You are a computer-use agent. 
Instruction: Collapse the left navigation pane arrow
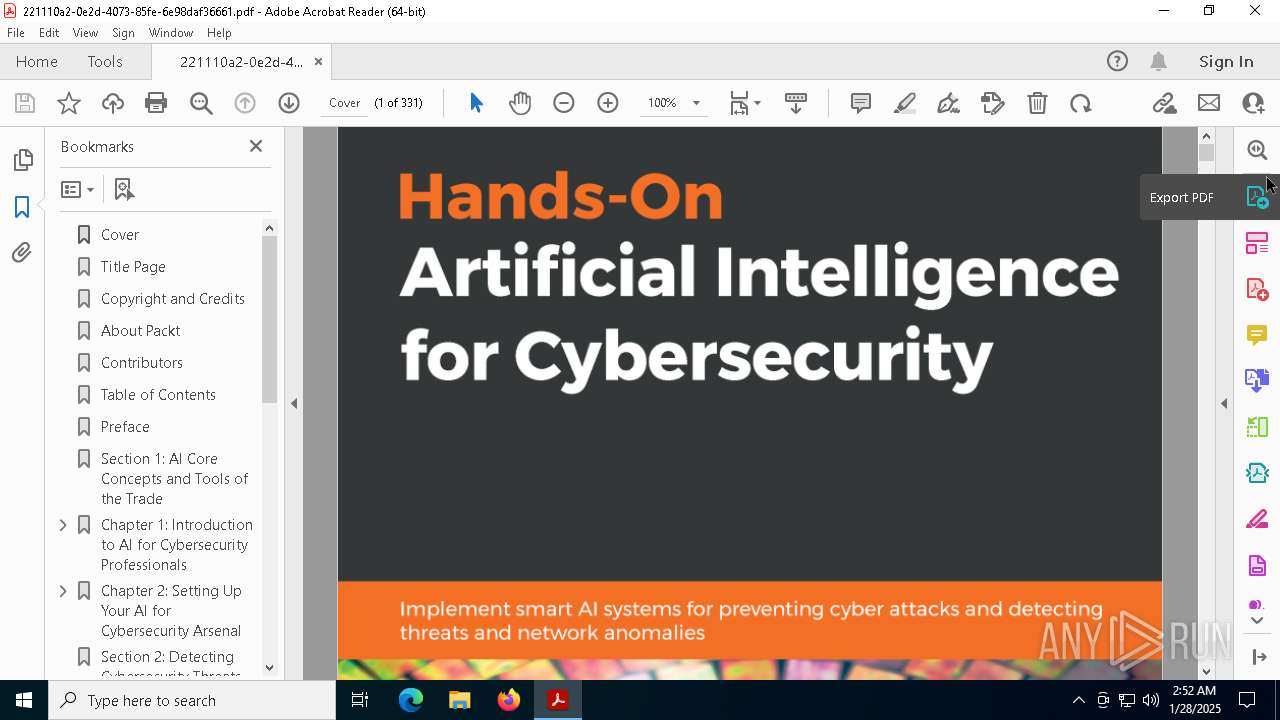294,404
